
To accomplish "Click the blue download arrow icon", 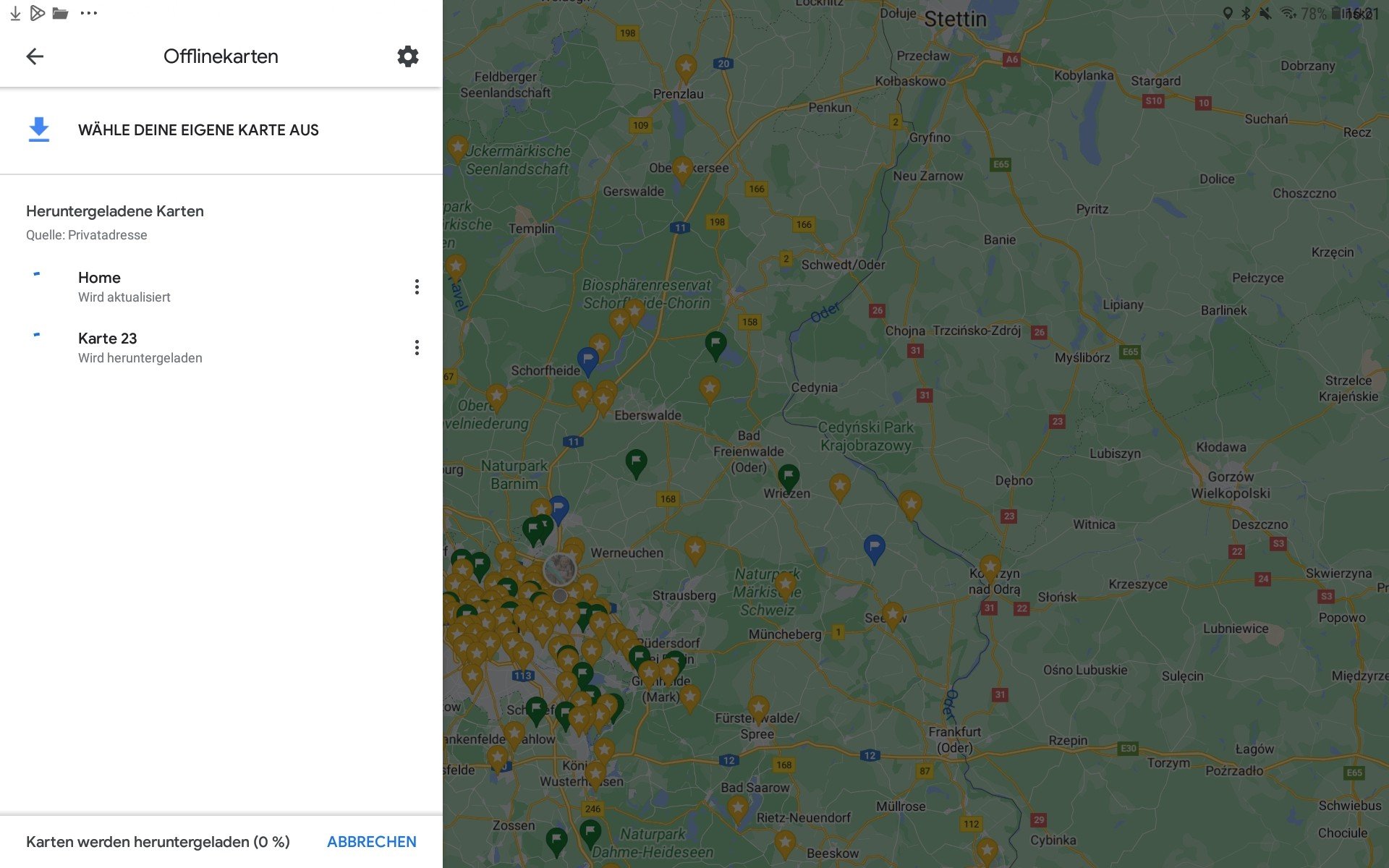I will (39, 129).
